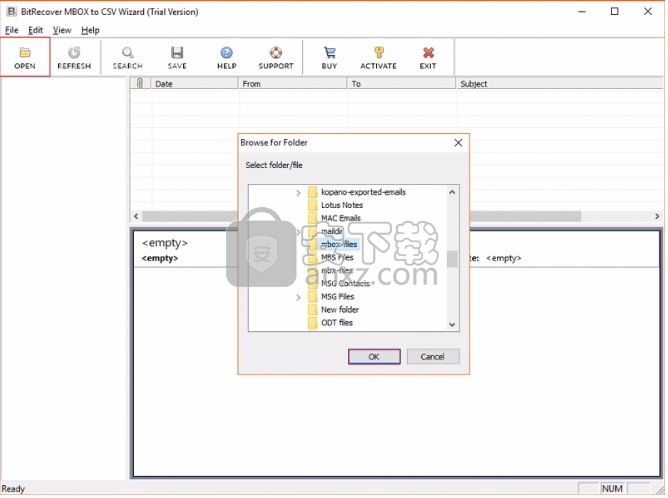The image size is (668, 498).
Task: Open the Help menu
Action: [90, 30]
